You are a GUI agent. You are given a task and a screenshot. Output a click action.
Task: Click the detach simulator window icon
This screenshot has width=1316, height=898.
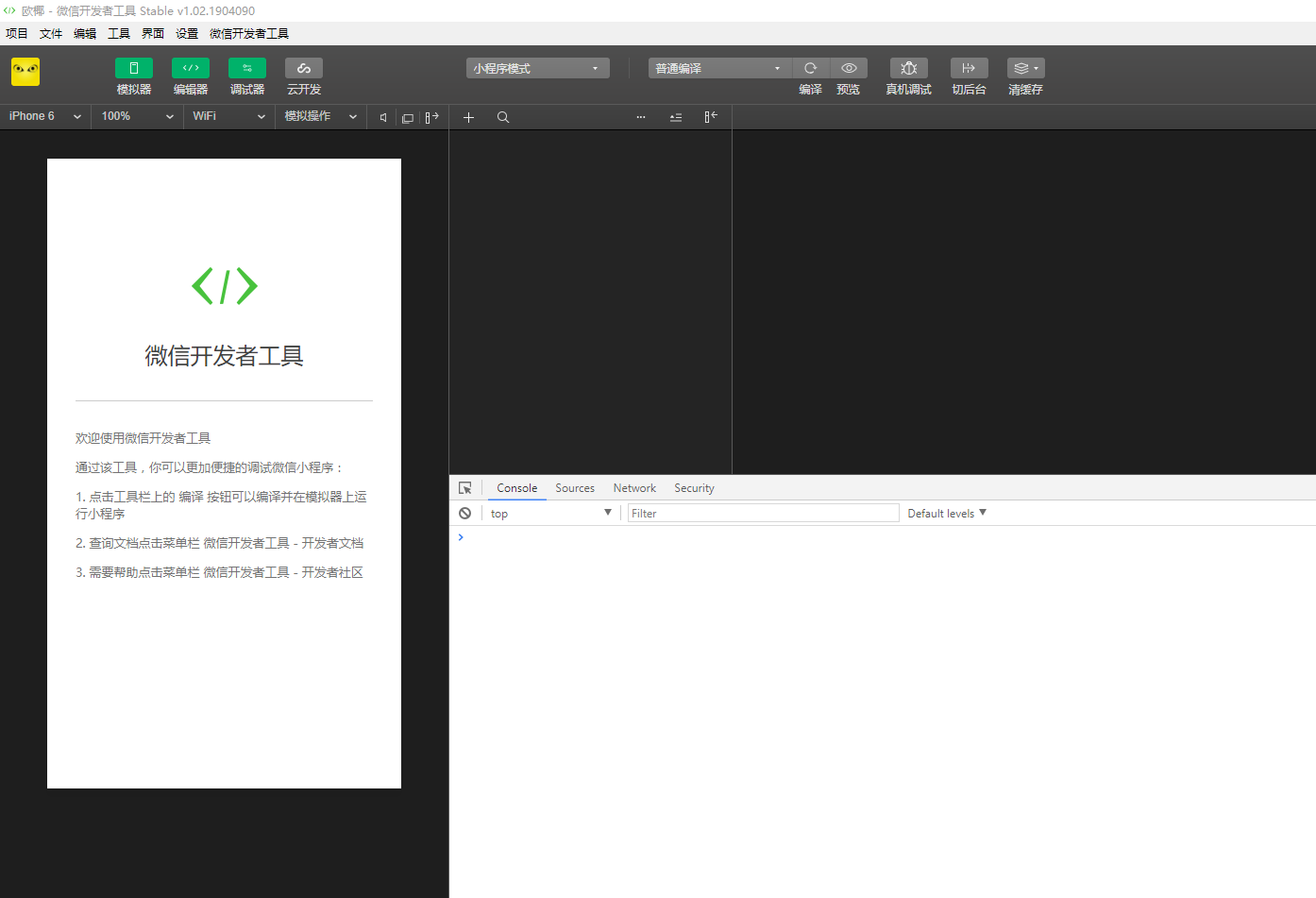[x=408, y=117]
